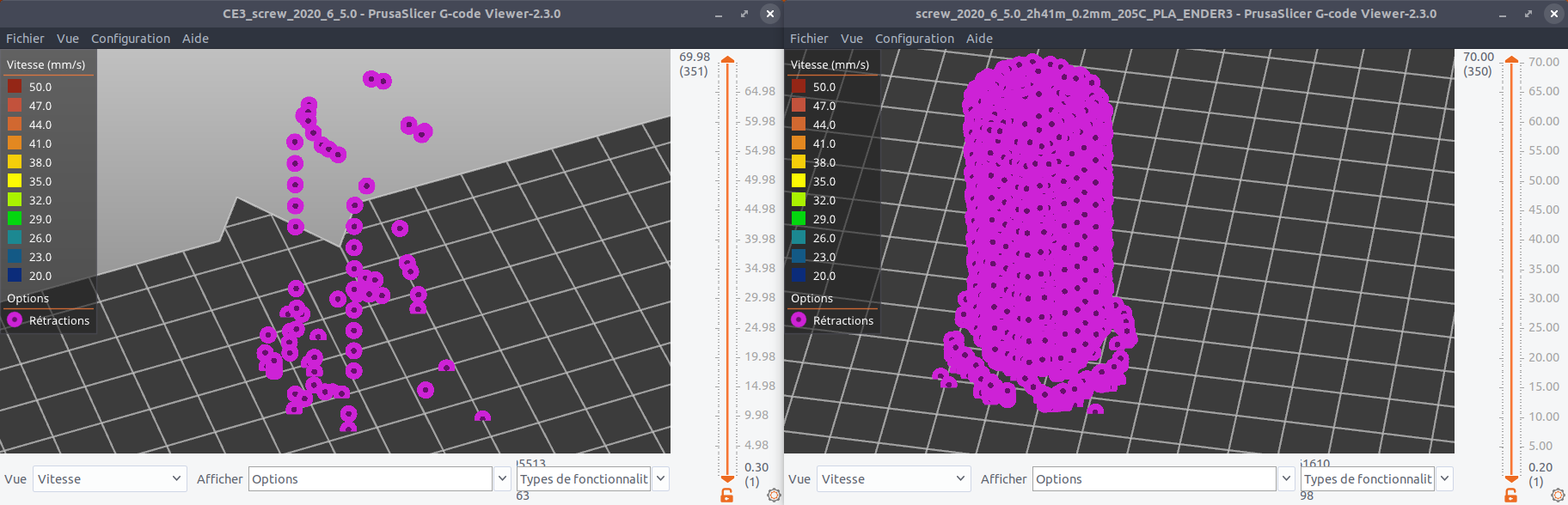The height and width of the screenshot is (505, 1568).
Task: Click the Afficher Options field in the ENDER3 window
Action: [x=1155, y=479]
